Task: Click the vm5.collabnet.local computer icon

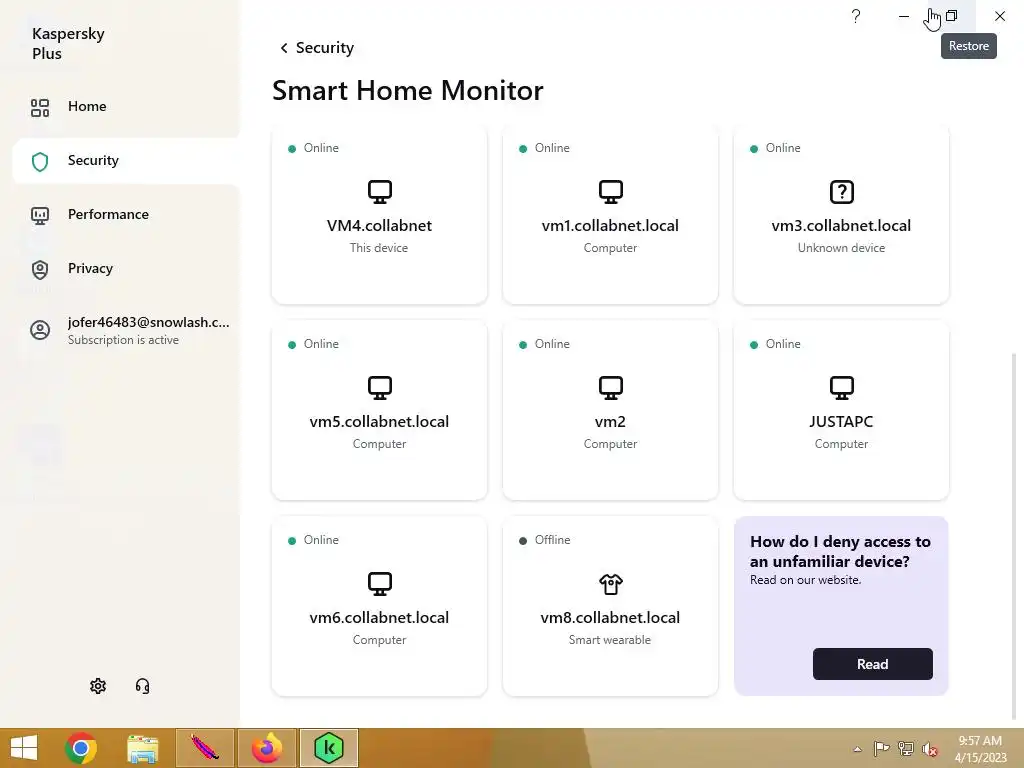Action: pos(379,388)
